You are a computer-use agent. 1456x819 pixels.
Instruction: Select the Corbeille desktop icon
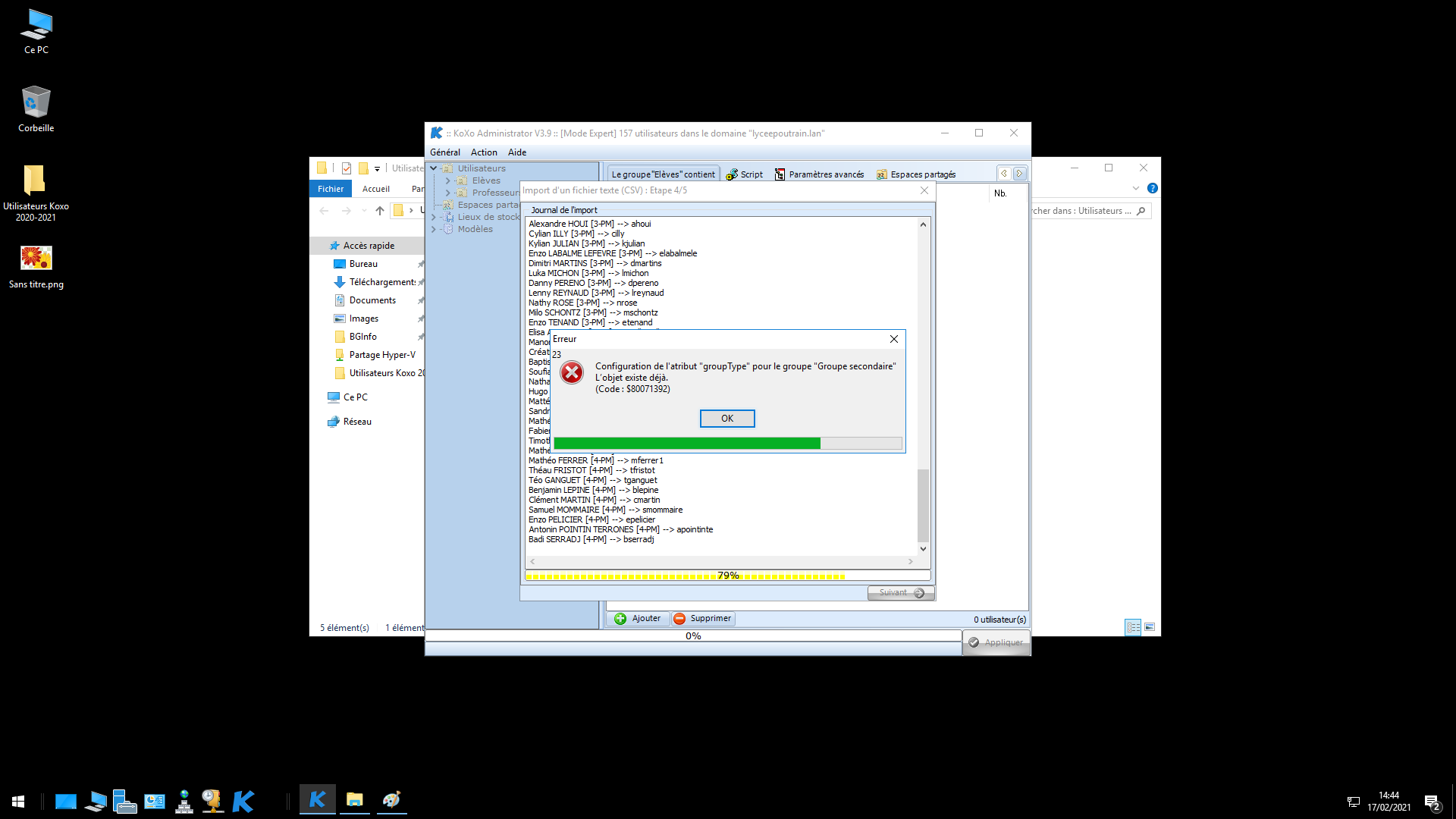36,108
